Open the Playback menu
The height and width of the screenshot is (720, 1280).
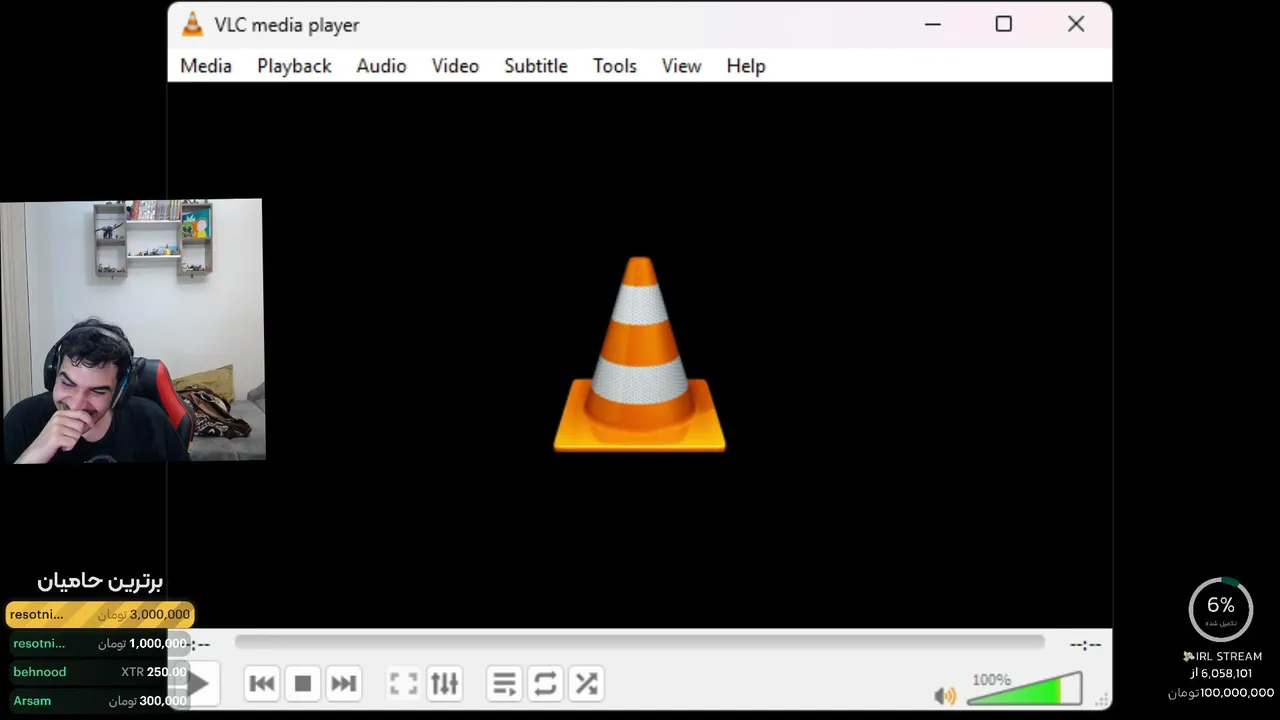(x=294, y=66)
